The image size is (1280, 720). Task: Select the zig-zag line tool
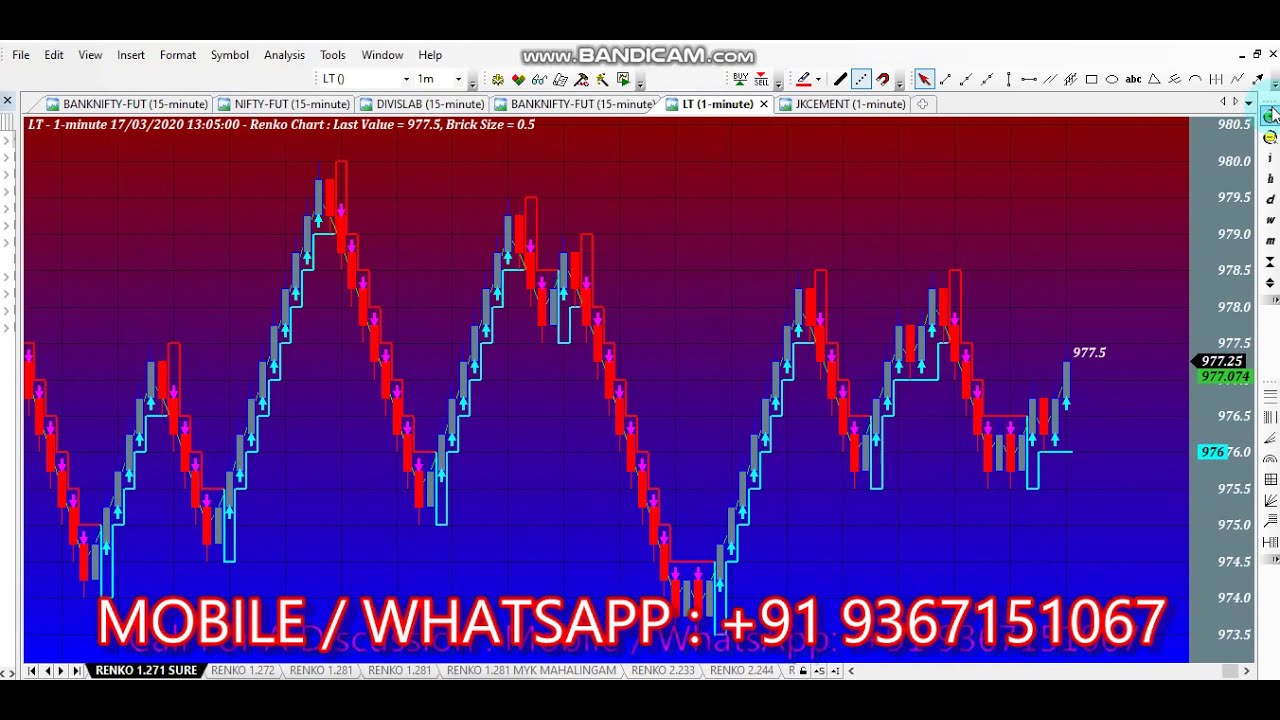coord(1238,79)
